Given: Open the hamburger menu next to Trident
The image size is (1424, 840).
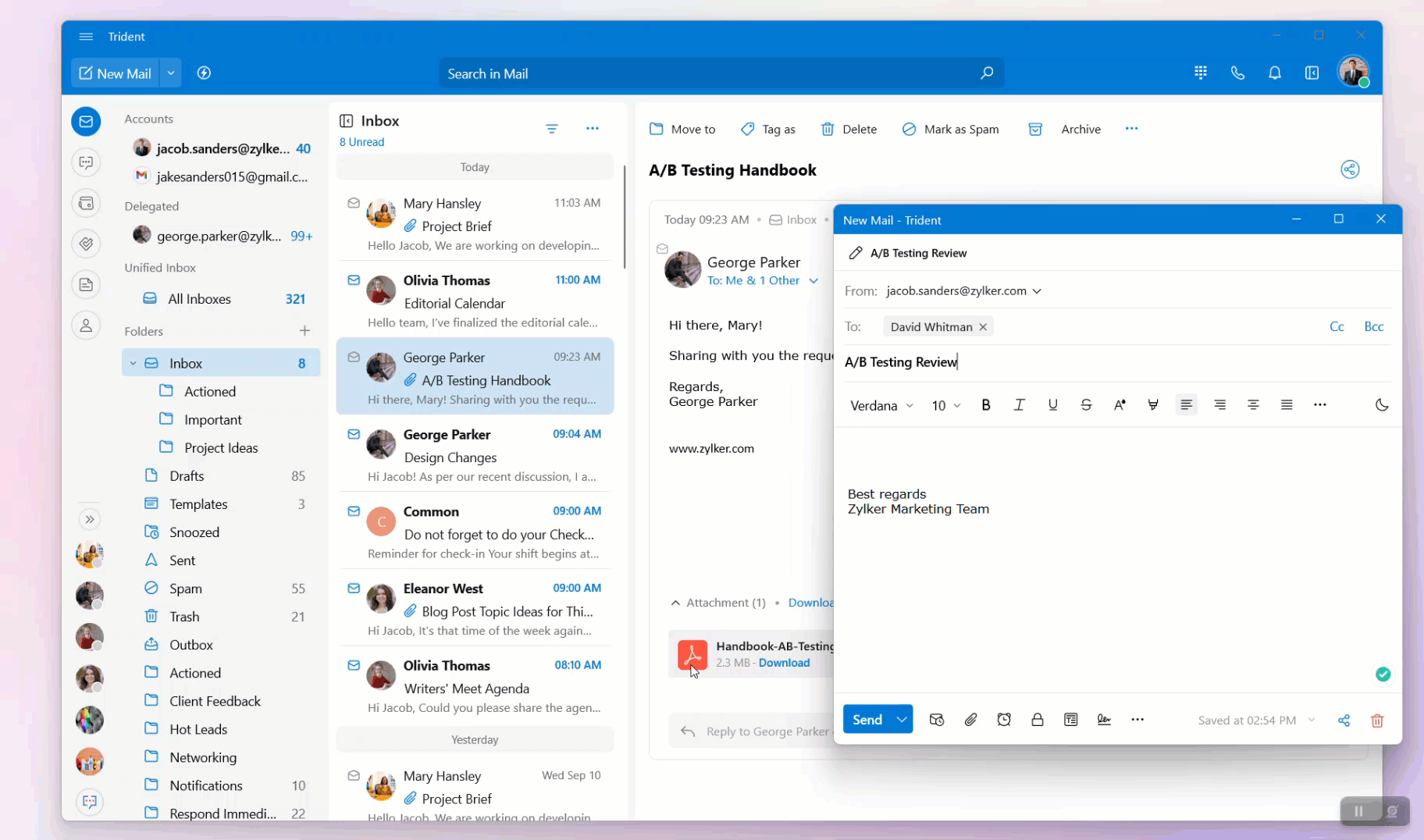Looking at the screenshot, I should pyautogui.click(x=86, y=37).
